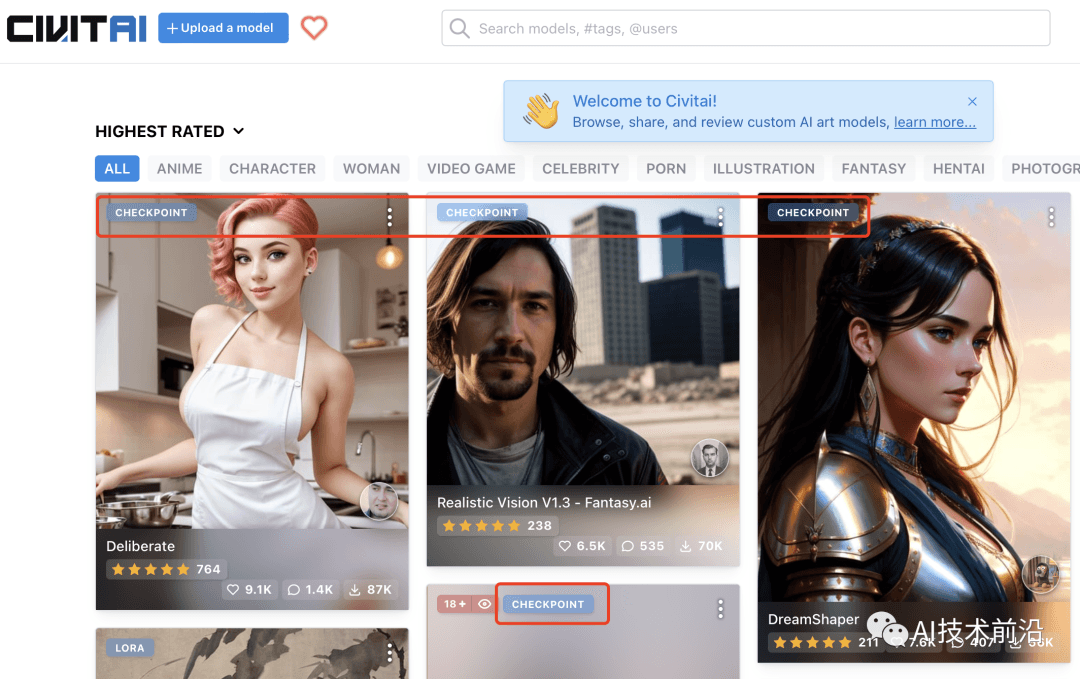Open three-dot menu on Deliberate card
The width and height of the screenshot is (1080, 679).
point(389,216)
